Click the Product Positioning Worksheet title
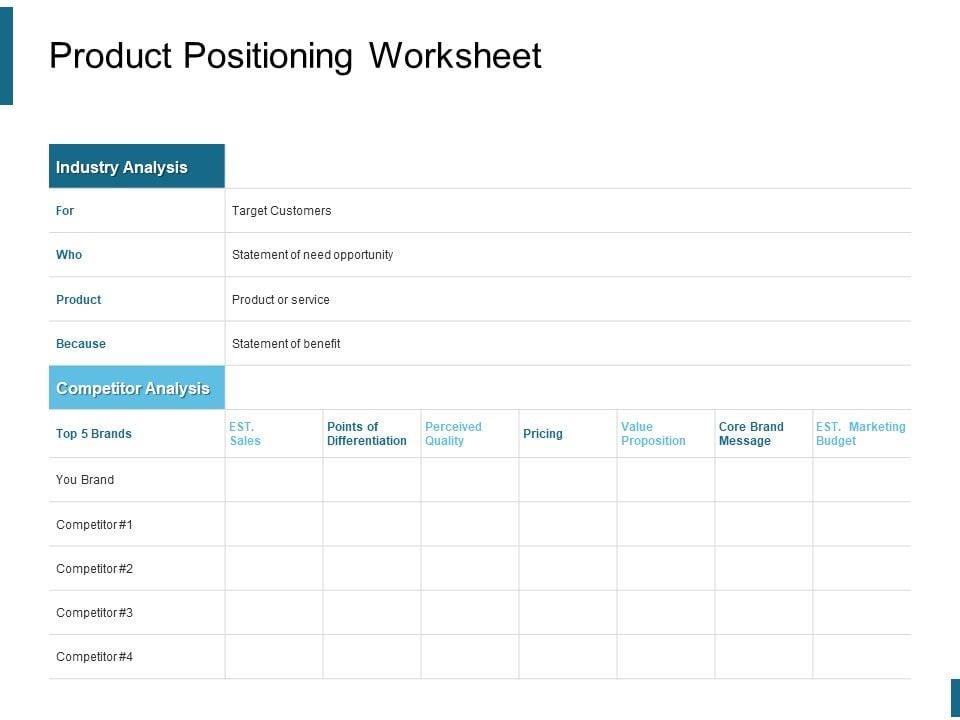This screenshot has width=960, height=720. [x=295, y=56]
